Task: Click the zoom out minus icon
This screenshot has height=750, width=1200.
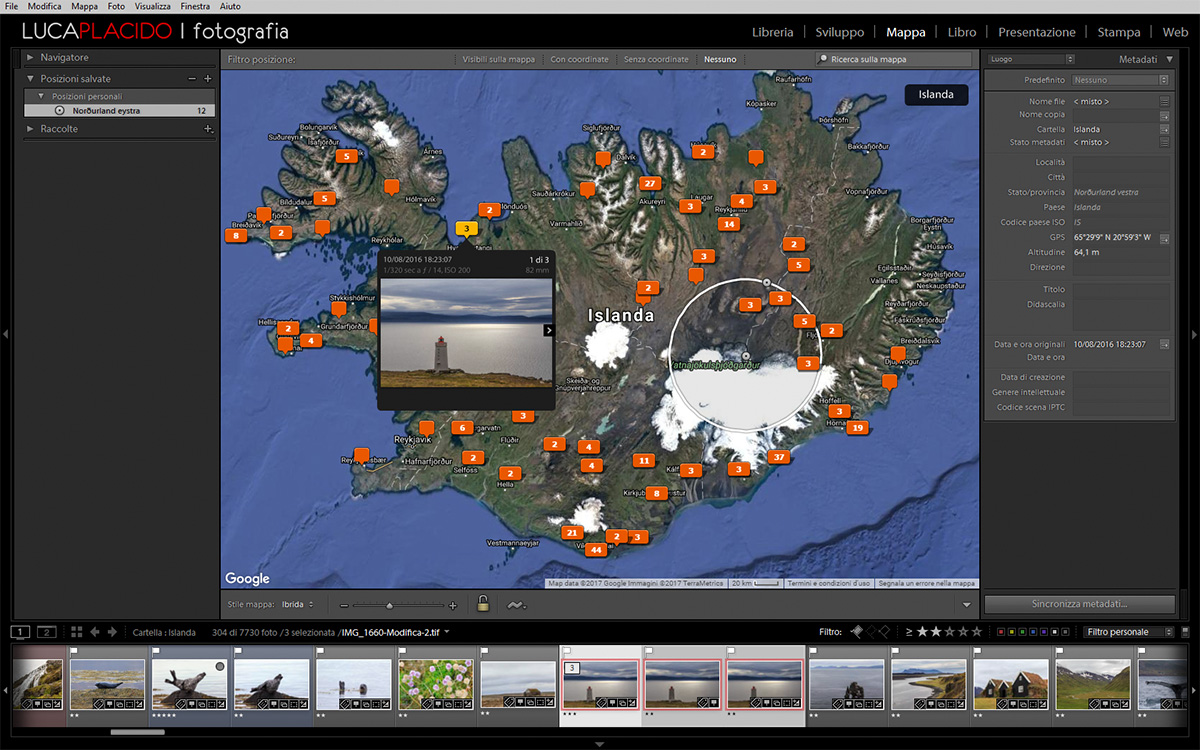Action: (343, 605)
